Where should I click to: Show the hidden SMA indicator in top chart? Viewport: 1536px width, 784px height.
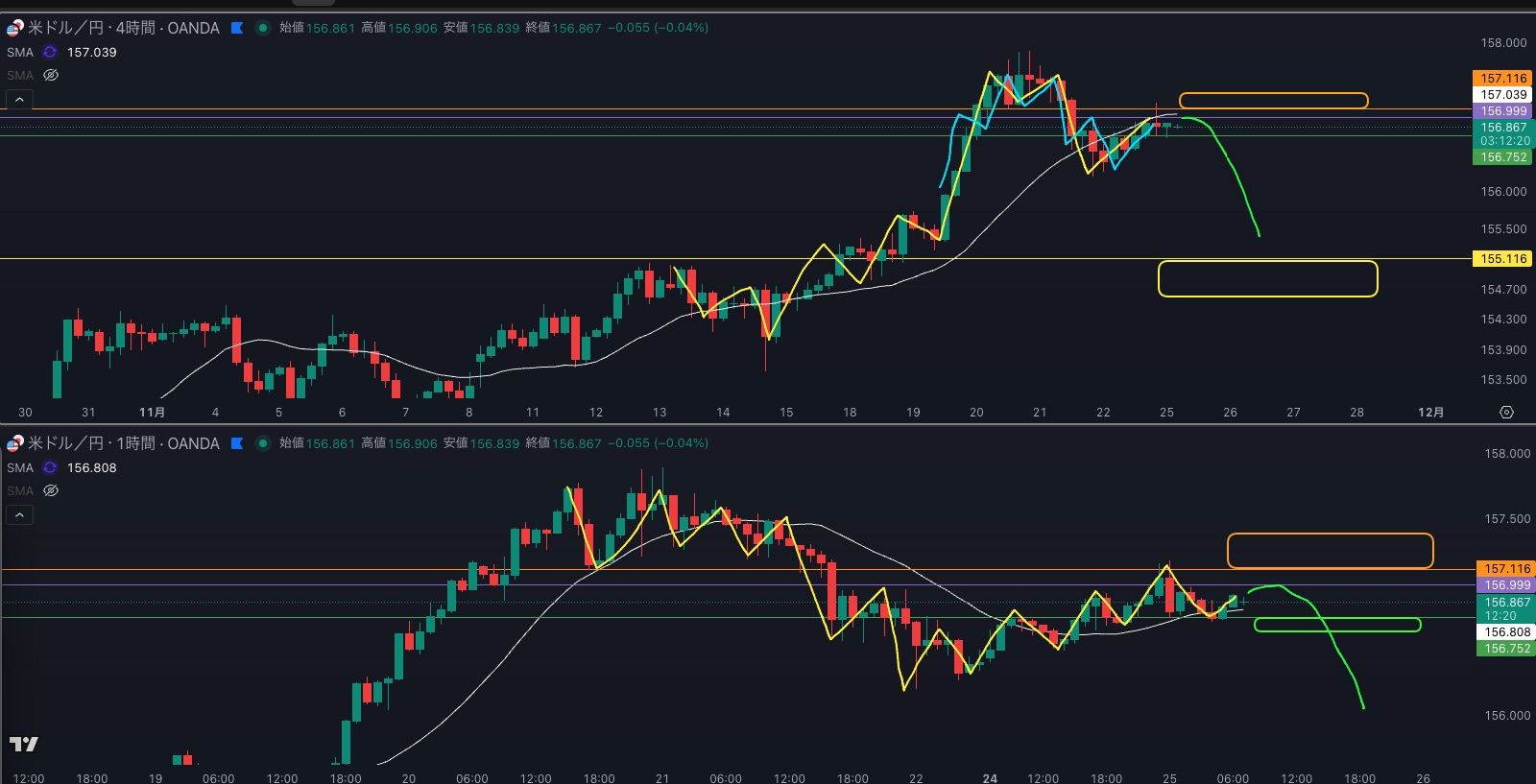(x=51, y=75)
